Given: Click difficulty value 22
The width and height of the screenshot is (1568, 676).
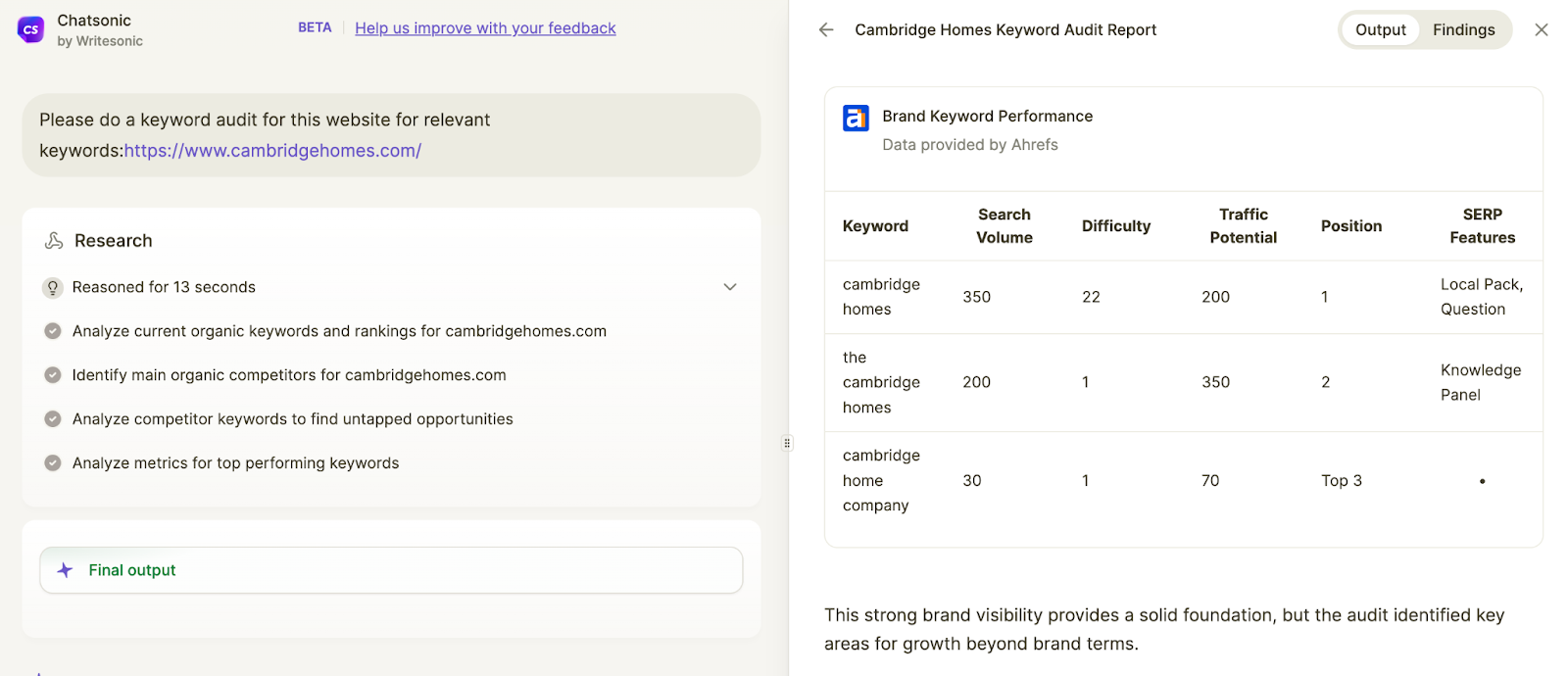Looking at the screenshot, I should coord(1091,297).
